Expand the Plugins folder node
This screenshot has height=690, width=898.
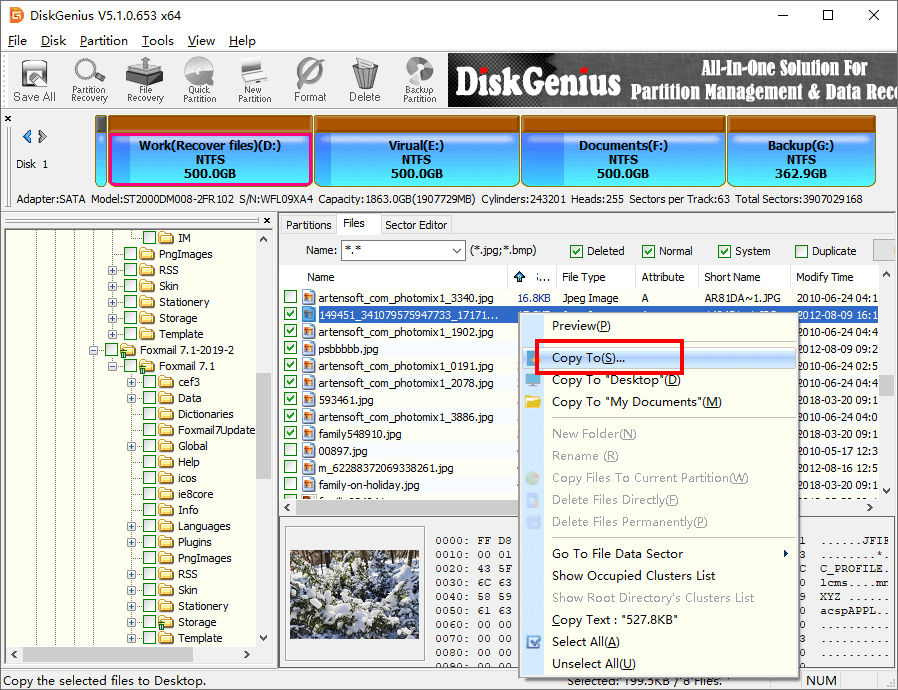pos(131,542)
